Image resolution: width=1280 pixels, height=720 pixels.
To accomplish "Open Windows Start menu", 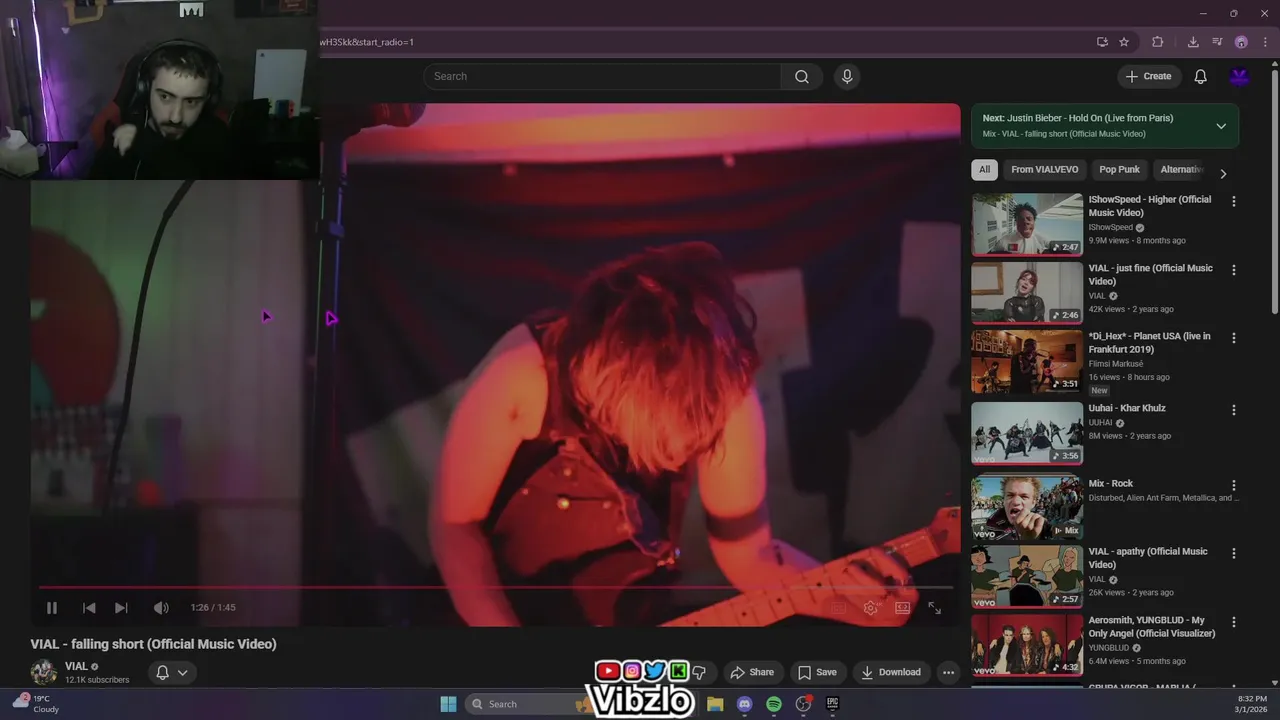I will pos(448,704).
